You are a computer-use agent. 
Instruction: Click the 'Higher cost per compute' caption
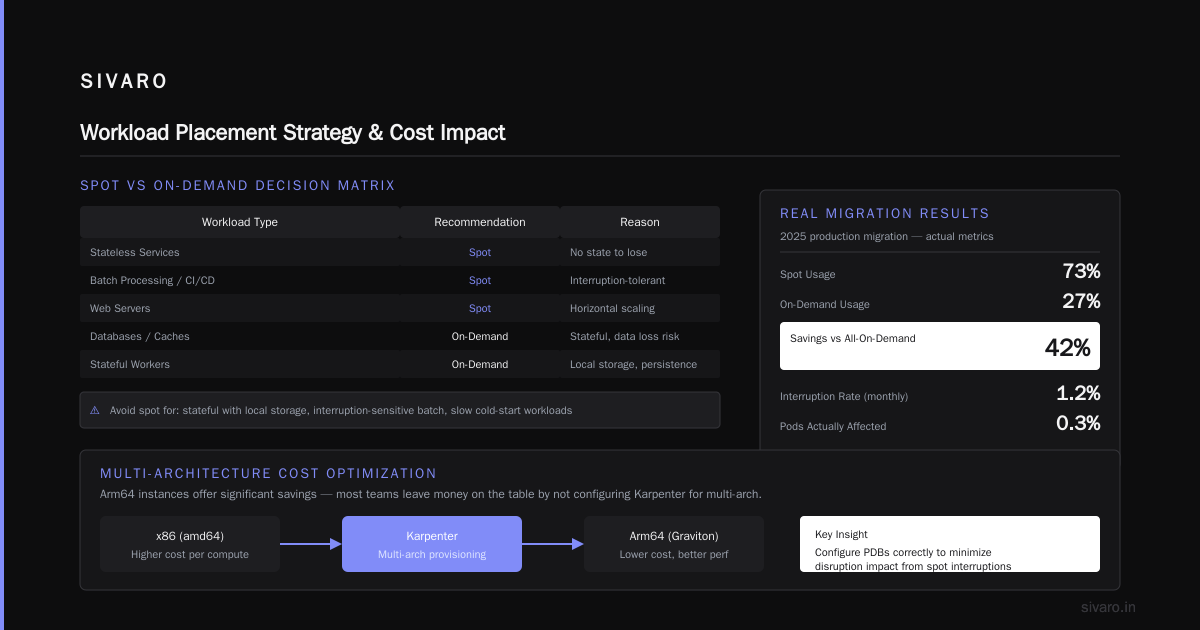[x=190, y=554]
